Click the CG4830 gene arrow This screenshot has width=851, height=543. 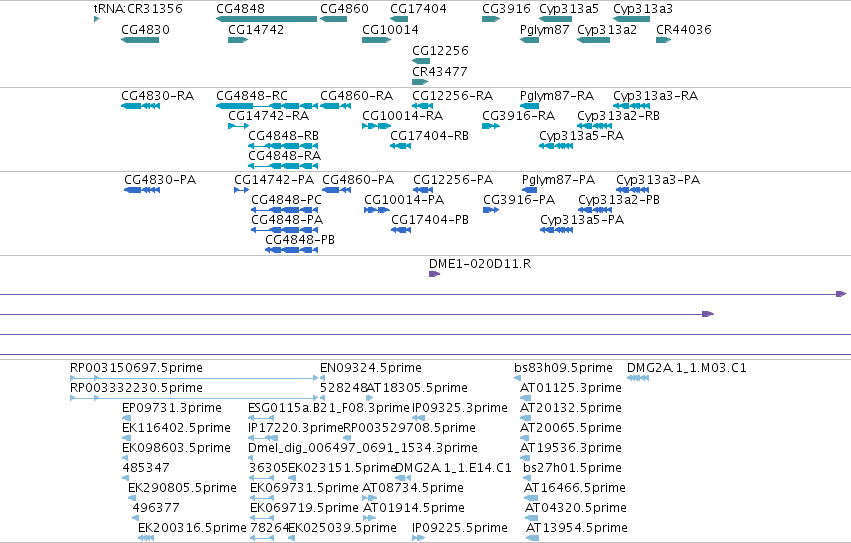(140, 40)
